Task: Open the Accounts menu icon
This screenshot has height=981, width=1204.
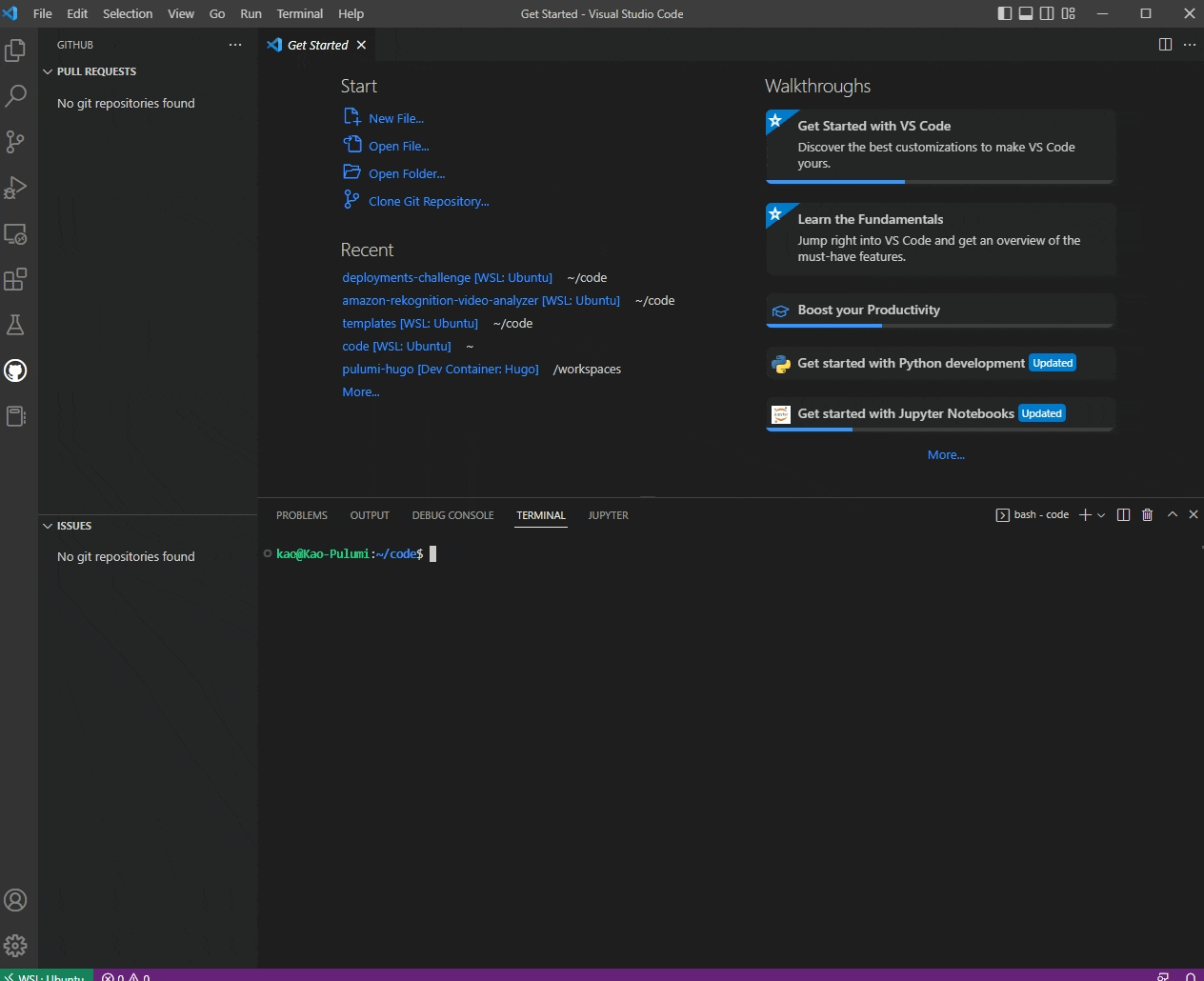Action: (x=15, y=900)
